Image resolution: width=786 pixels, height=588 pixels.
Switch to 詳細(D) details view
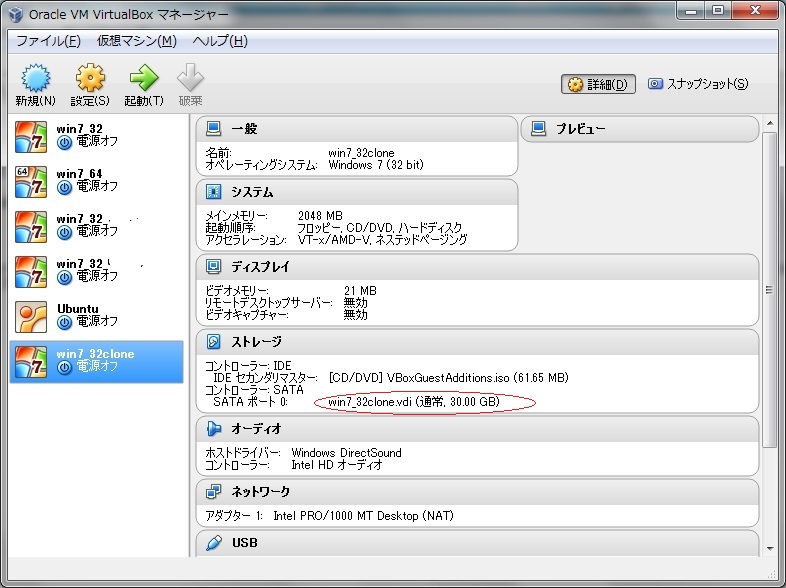(598, 84)
